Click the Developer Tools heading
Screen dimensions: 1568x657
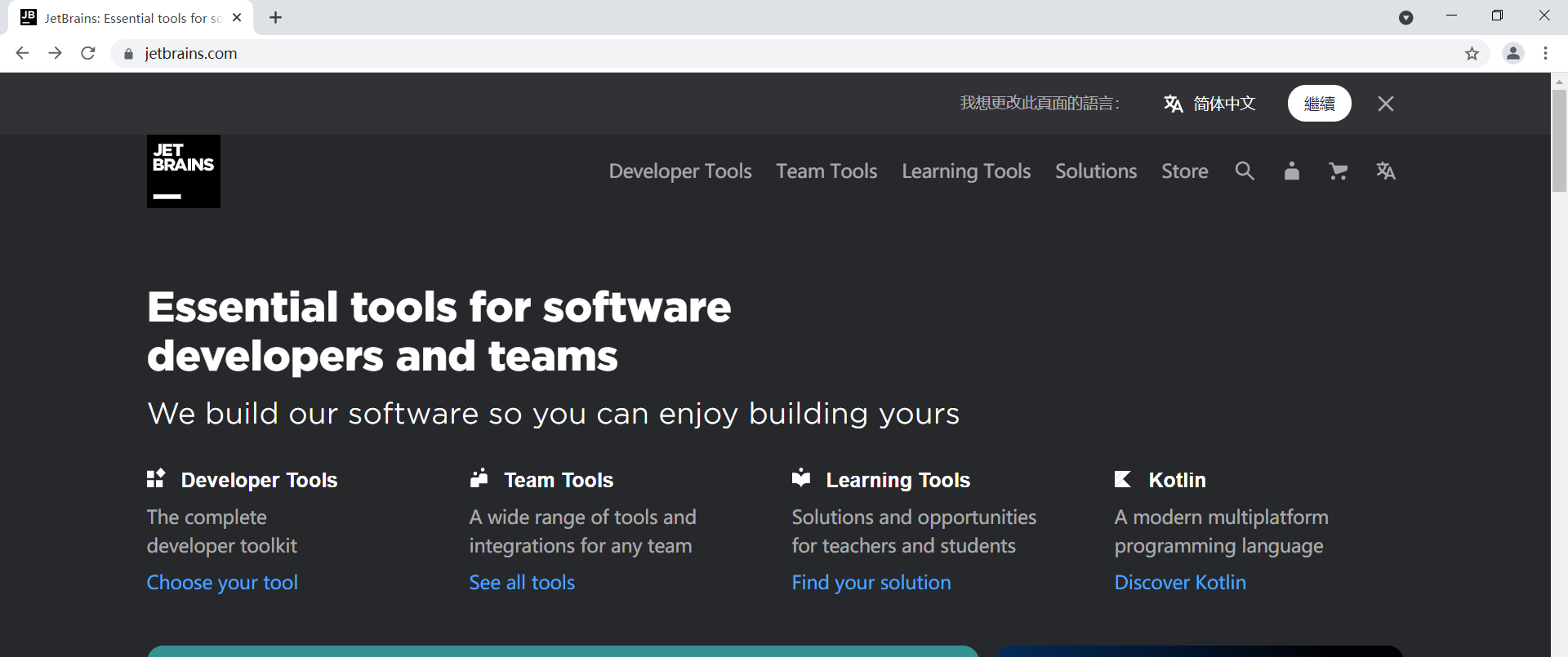259,480
